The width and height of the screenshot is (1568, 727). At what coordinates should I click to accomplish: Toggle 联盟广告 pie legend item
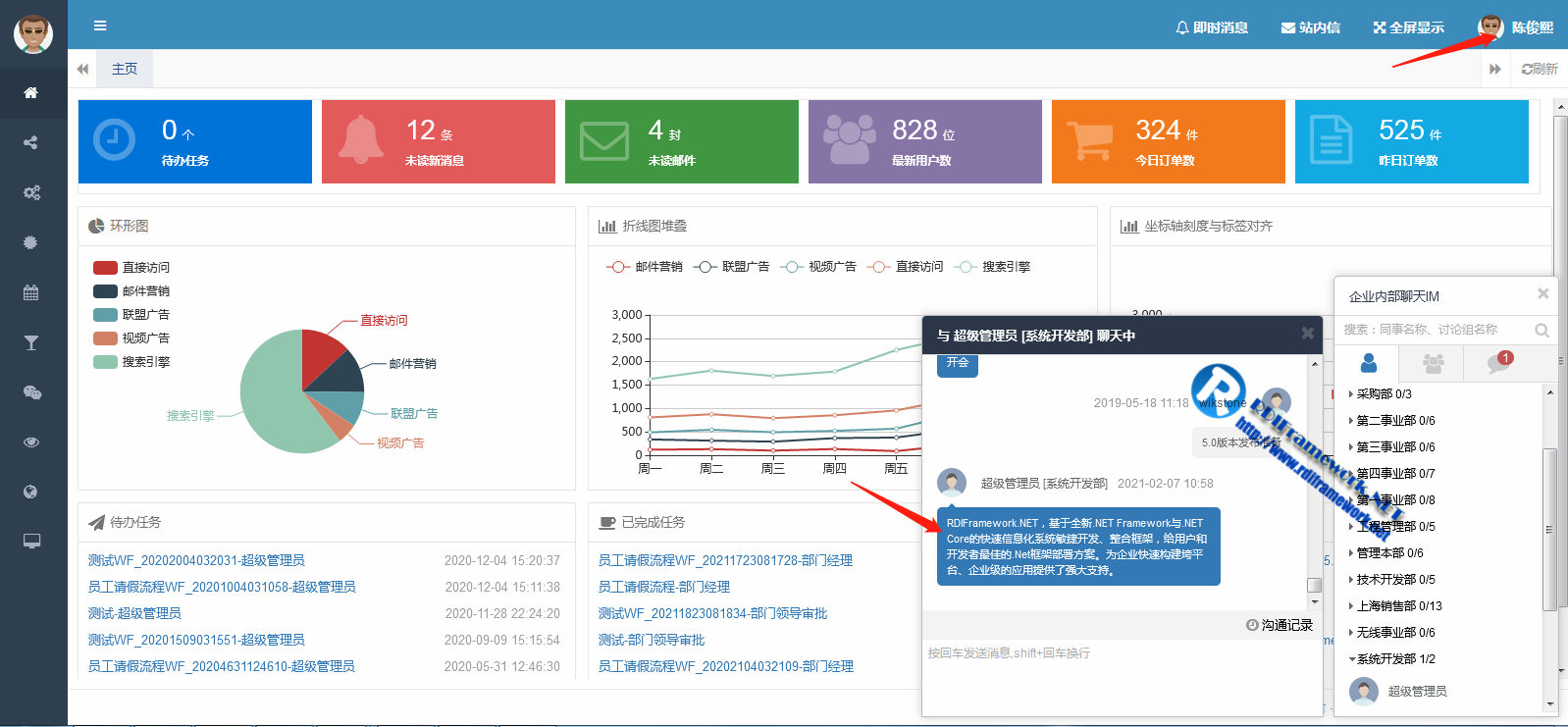tap(131, 314)
